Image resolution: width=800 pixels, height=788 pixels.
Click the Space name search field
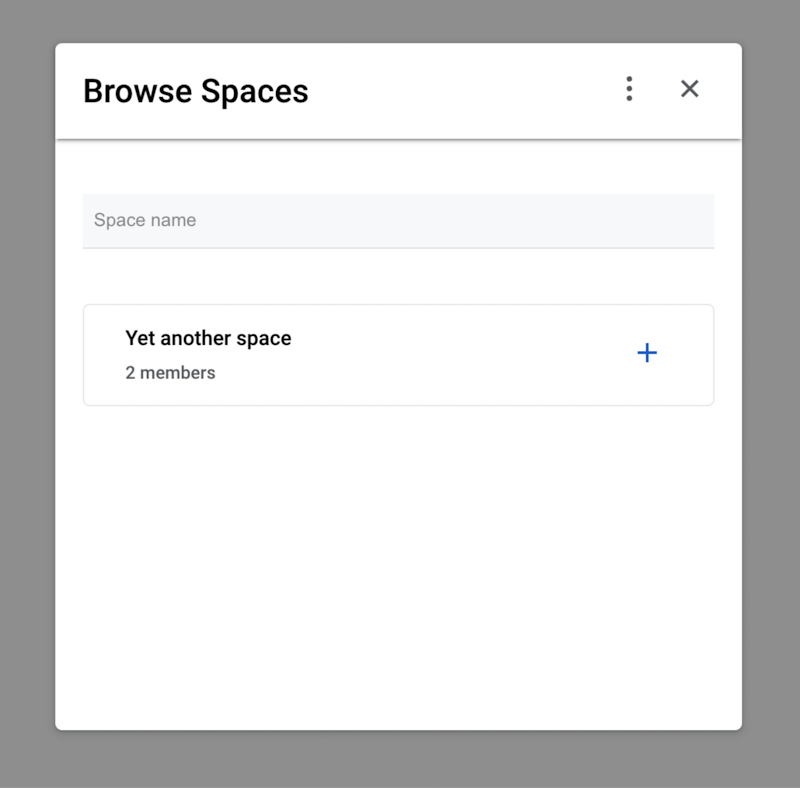click(398, 220)
